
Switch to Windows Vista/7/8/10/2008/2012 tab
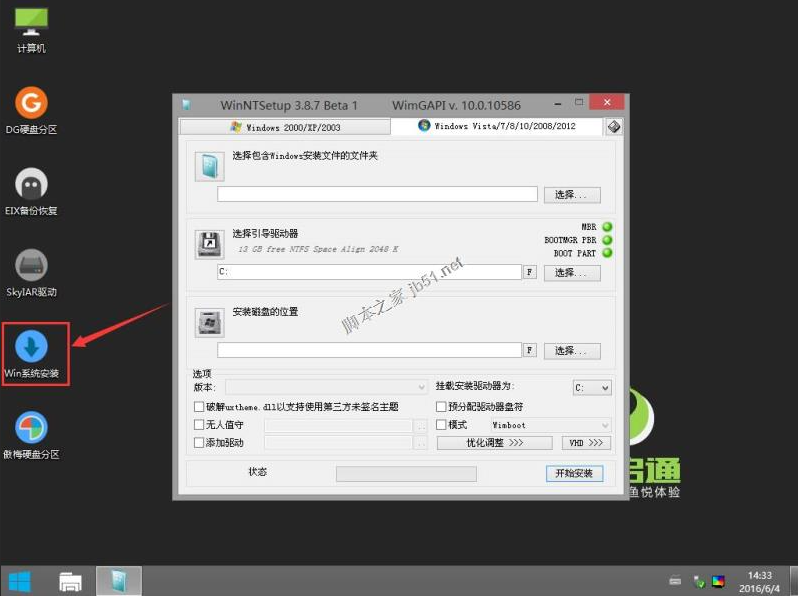tap(497, 126)
